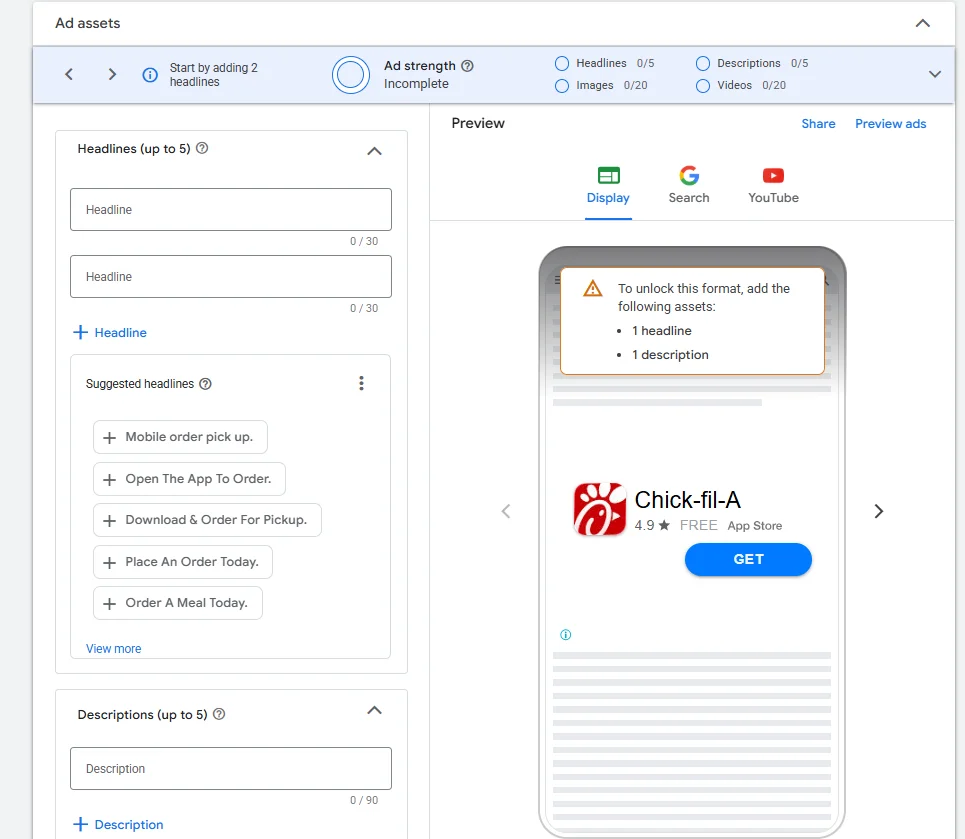Show previous preview format arrow
Image resolution: width=965 pixels, height=839 pixels.
(506, 511)
